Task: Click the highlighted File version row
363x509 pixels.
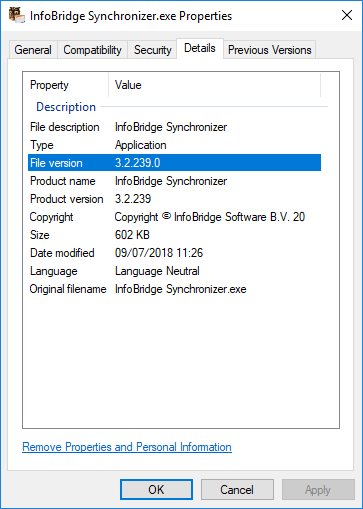Action: (x=174, y=163)
